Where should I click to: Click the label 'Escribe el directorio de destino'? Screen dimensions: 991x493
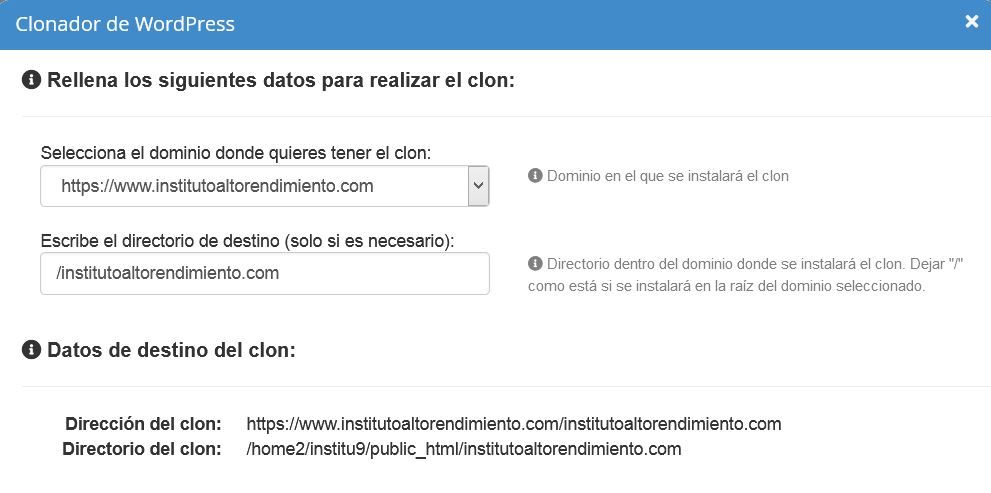(x=248, y=241)
